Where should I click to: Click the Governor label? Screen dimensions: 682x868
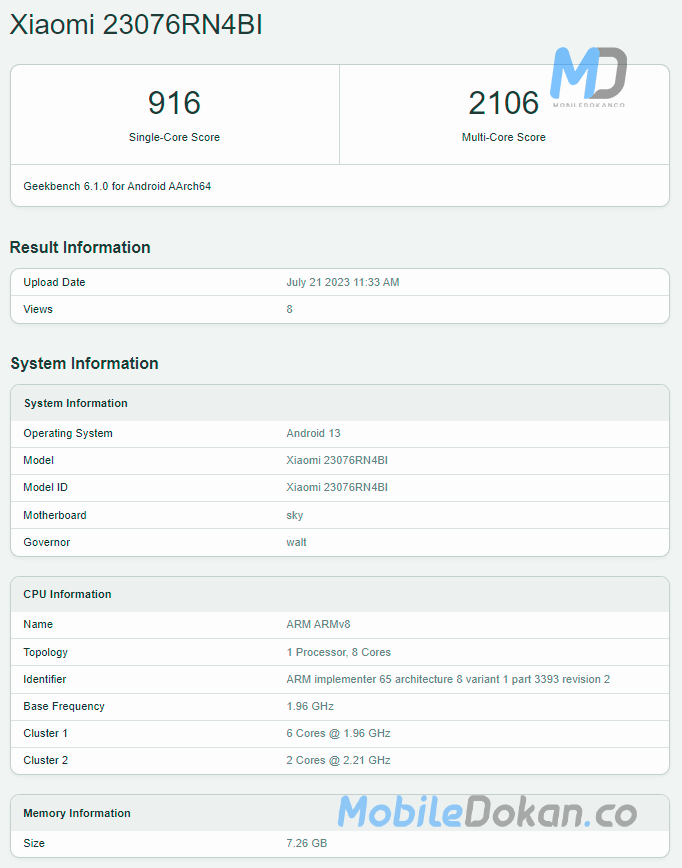pyautogui.click(x=46, y=542)
